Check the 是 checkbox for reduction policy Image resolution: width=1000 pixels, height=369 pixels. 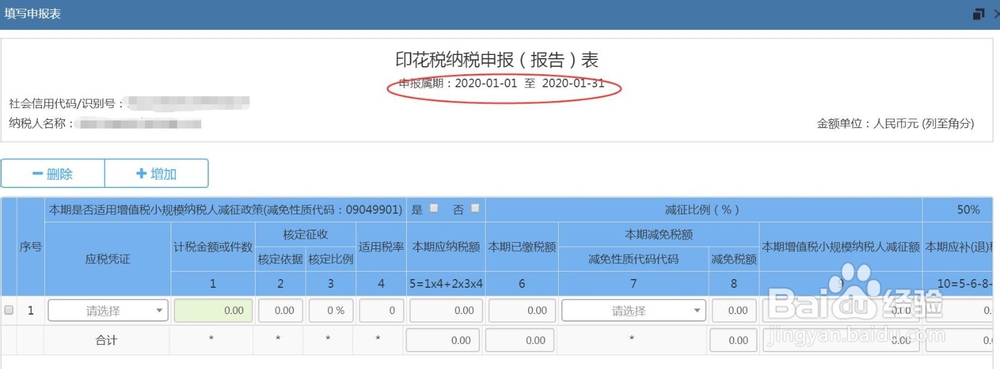point(434,208)
